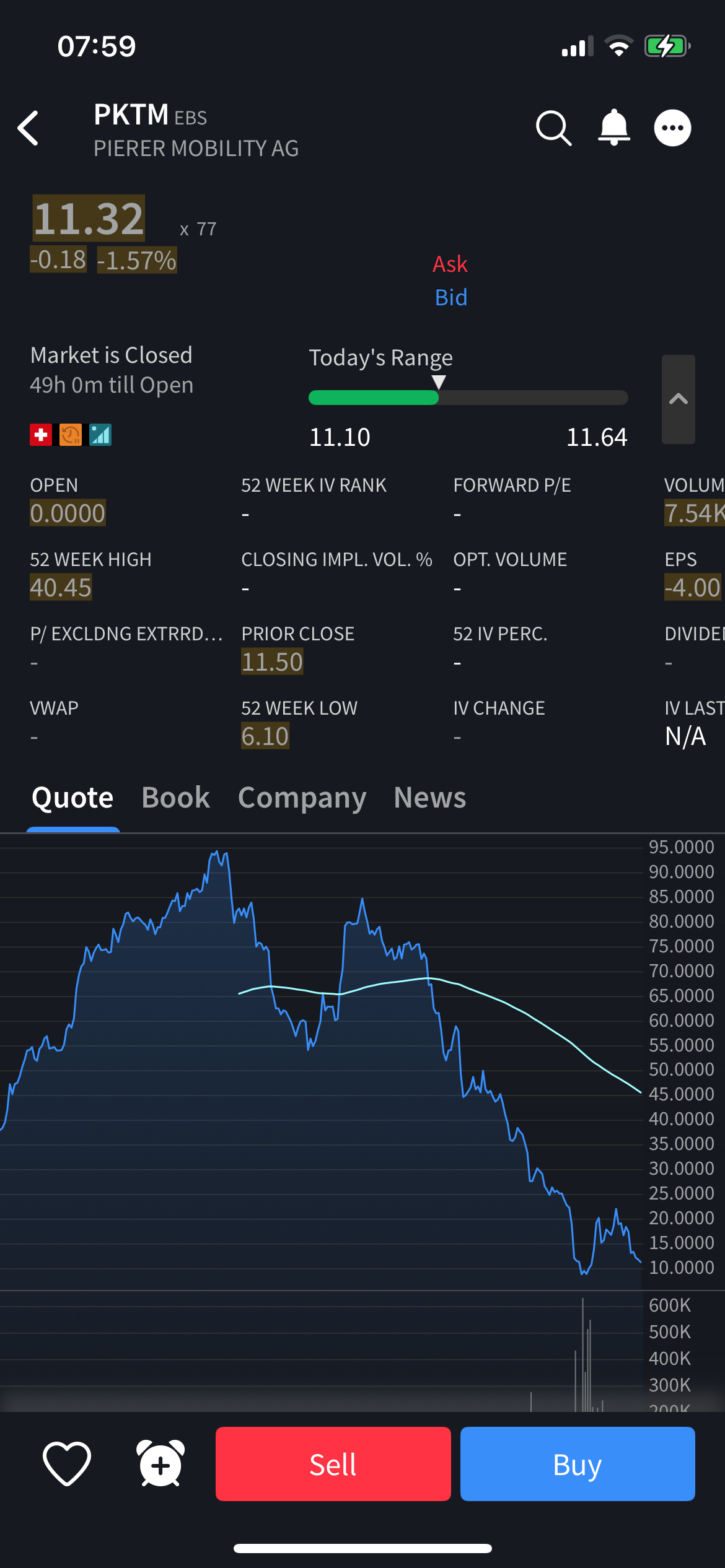Tap the Ask label
Screen dimensions: 725x1568
[450, 264]
